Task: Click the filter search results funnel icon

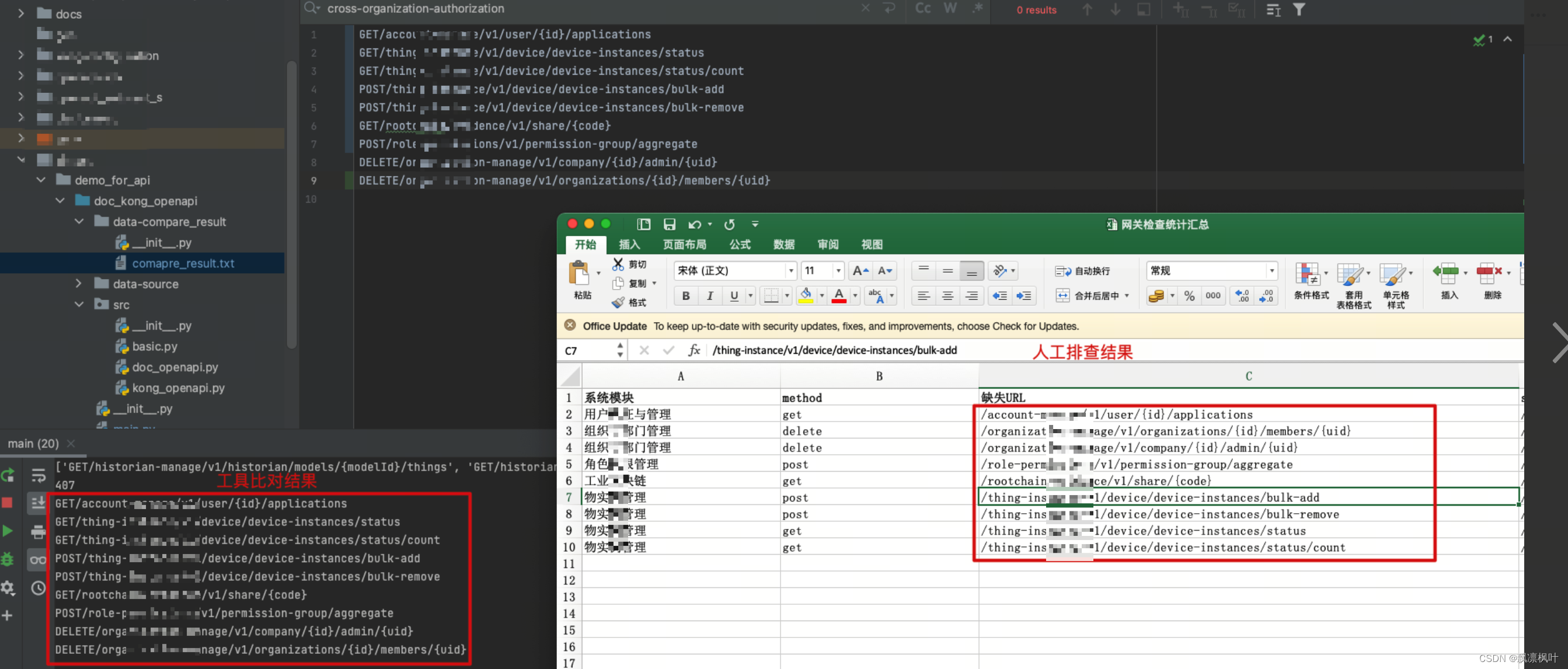Action: 1299,10
